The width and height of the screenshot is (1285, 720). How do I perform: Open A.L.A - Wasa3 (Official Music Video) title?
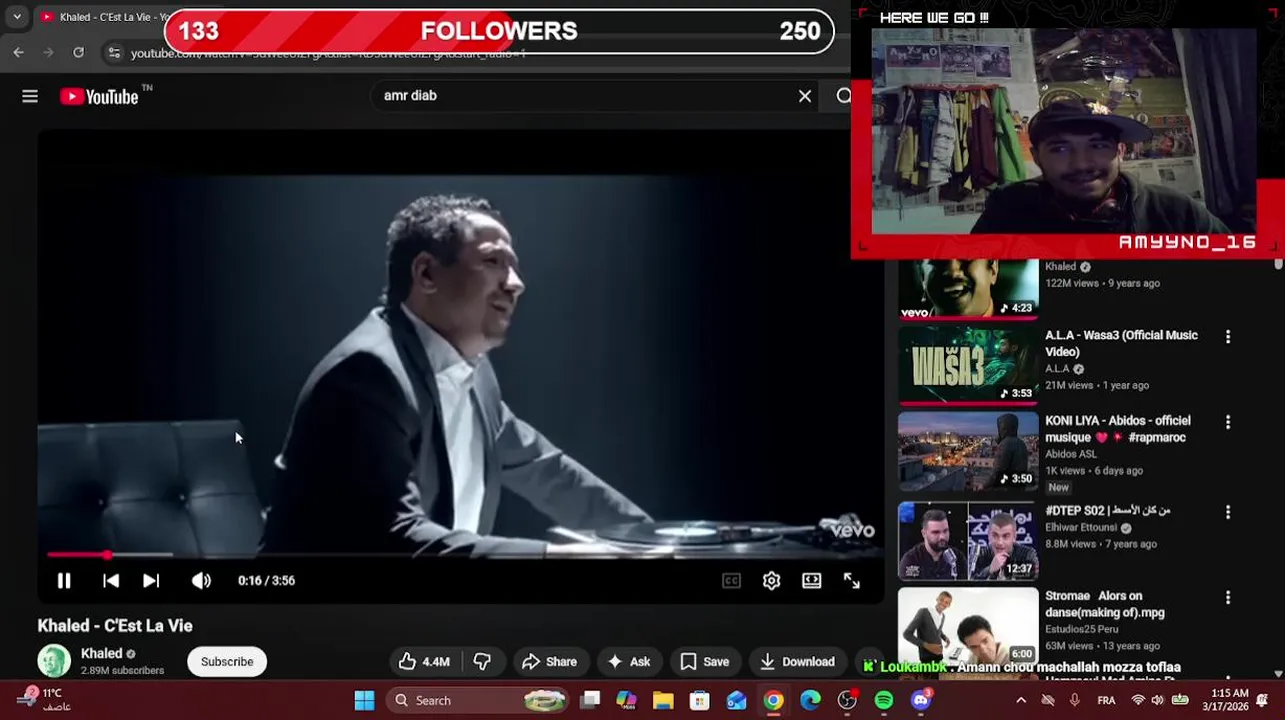point(1121,343)
